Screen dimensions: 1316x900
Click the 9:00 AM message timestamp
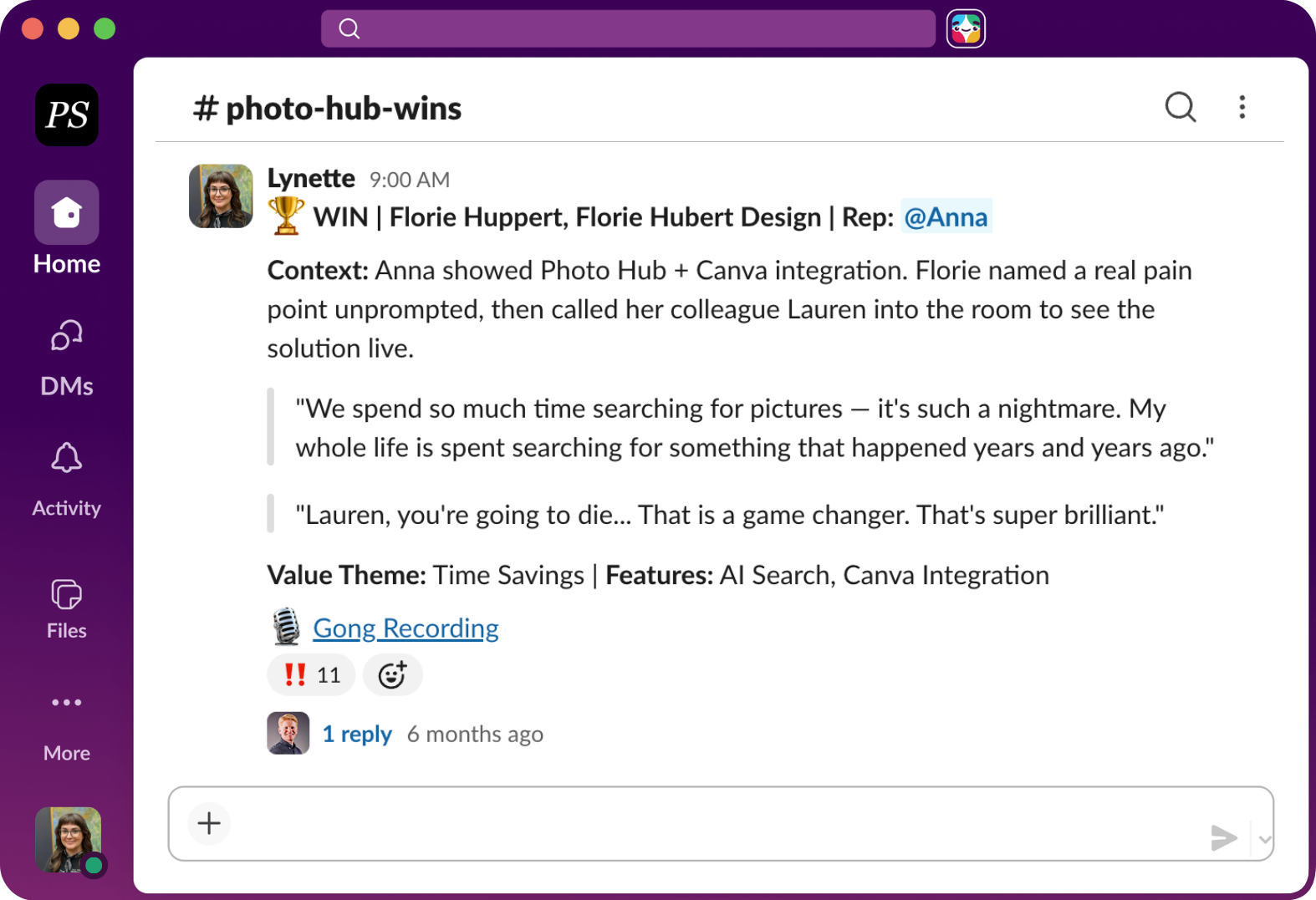pos(410,180)
